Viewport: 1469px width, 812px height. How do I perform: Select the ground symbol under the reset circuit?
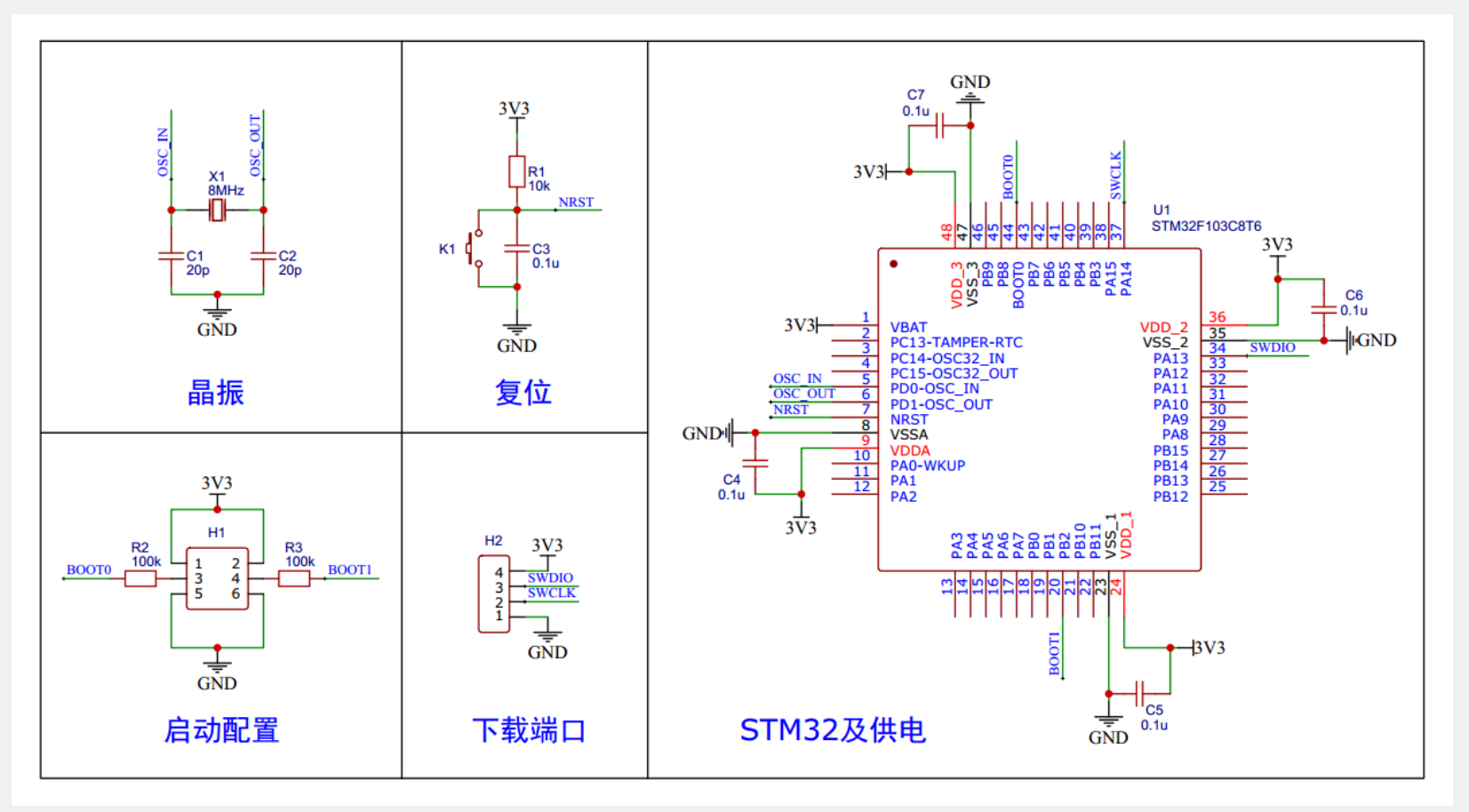(x=516, y=328)
